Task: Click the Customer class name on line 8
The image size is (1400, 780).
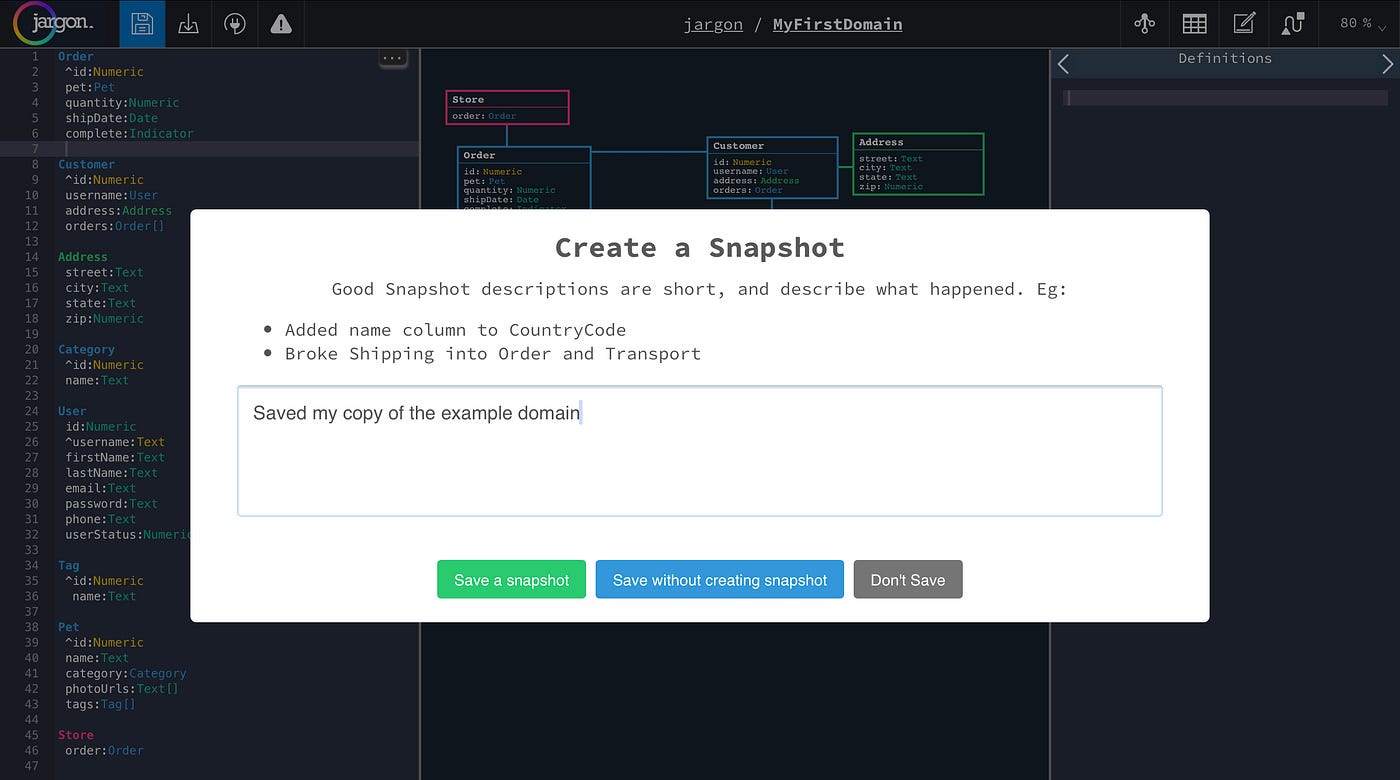Action: pyautogui.click(x=86, y=165)
